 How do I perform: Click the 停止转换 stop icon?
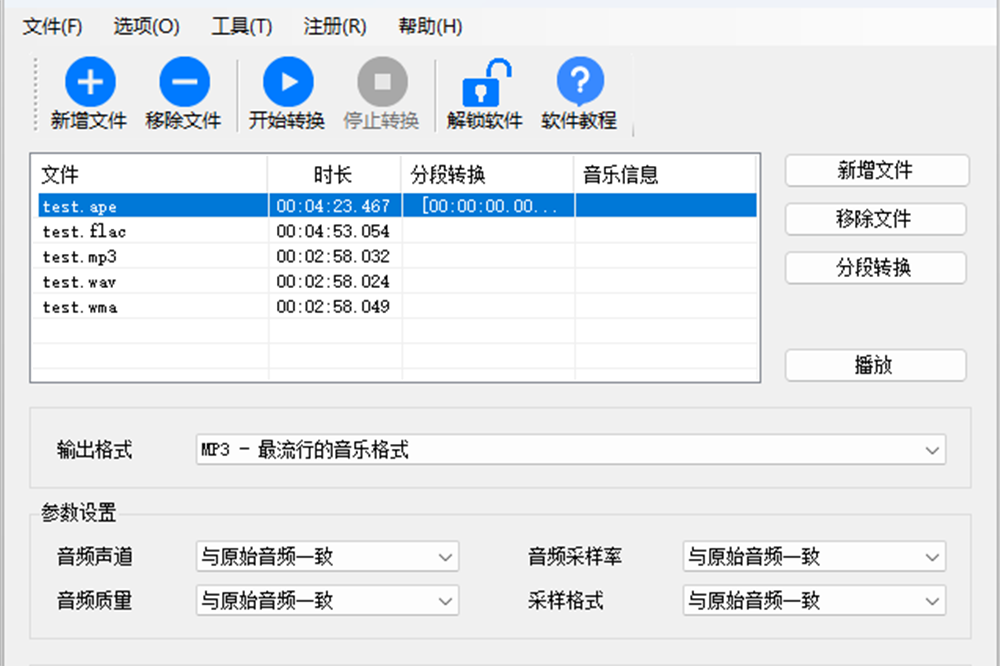click(382, 83)
